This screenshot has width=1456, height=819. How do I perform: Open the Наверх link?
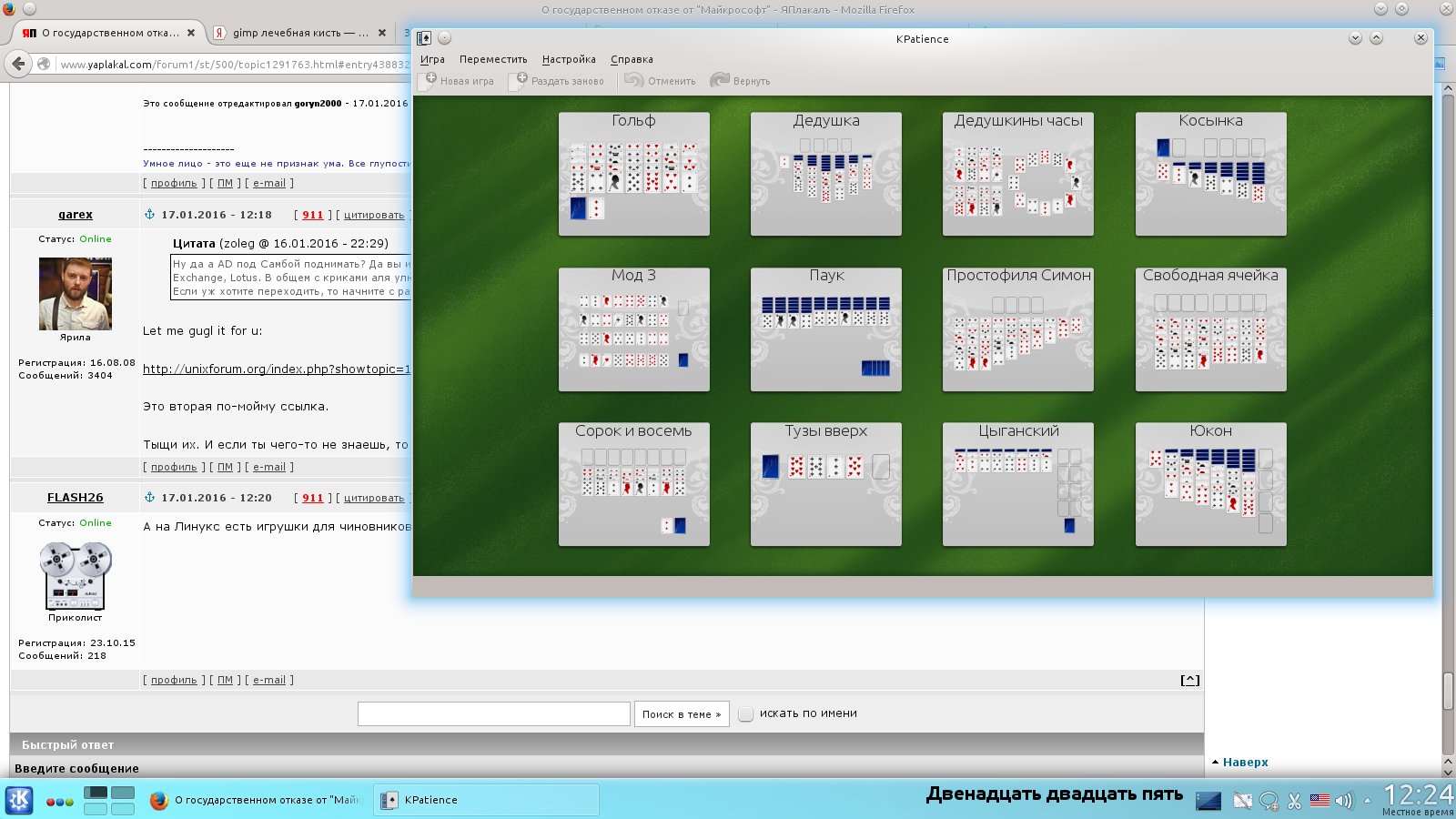tap(1245, 763)
